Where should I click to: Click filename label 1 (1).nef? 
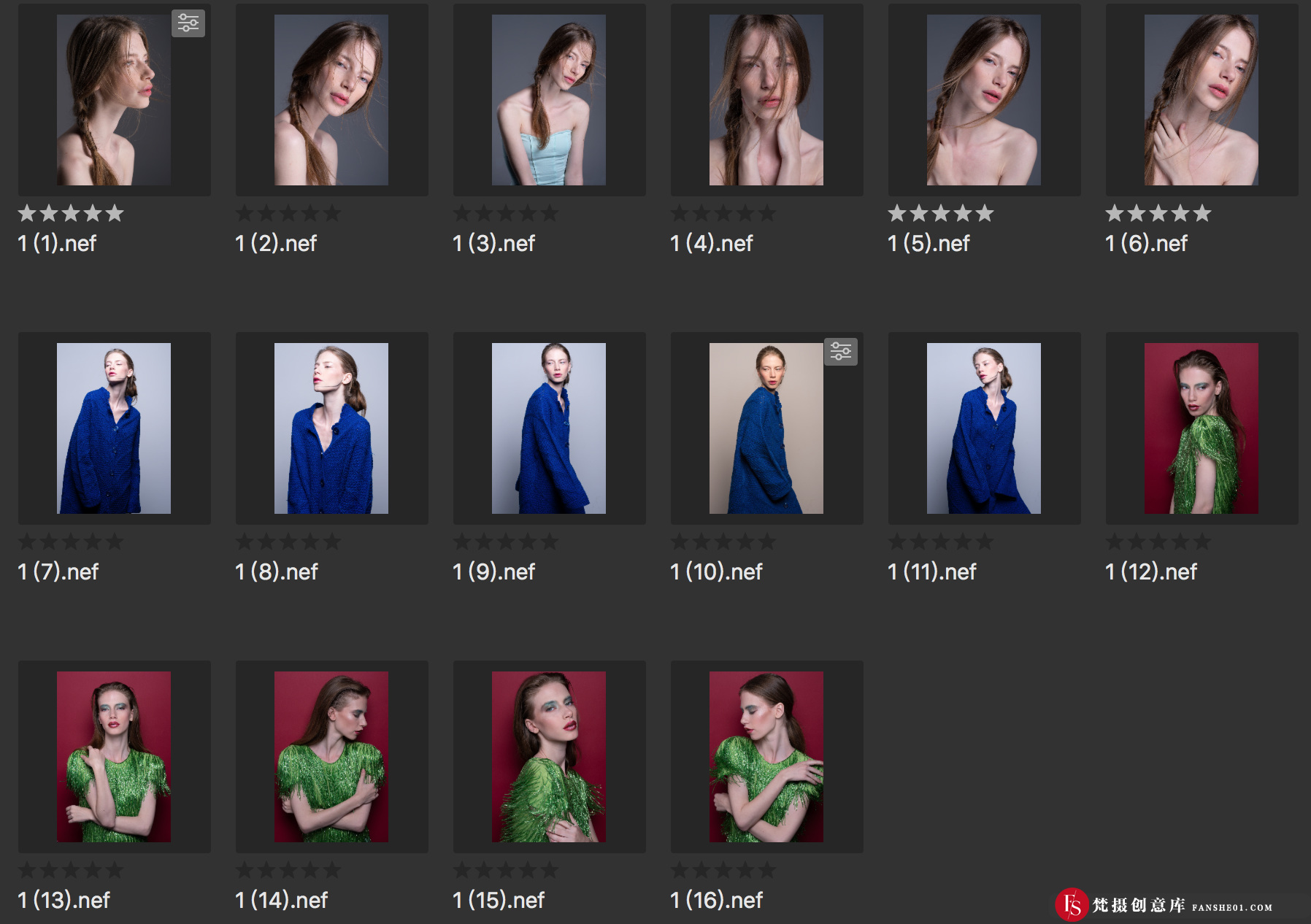click(57, 243)
